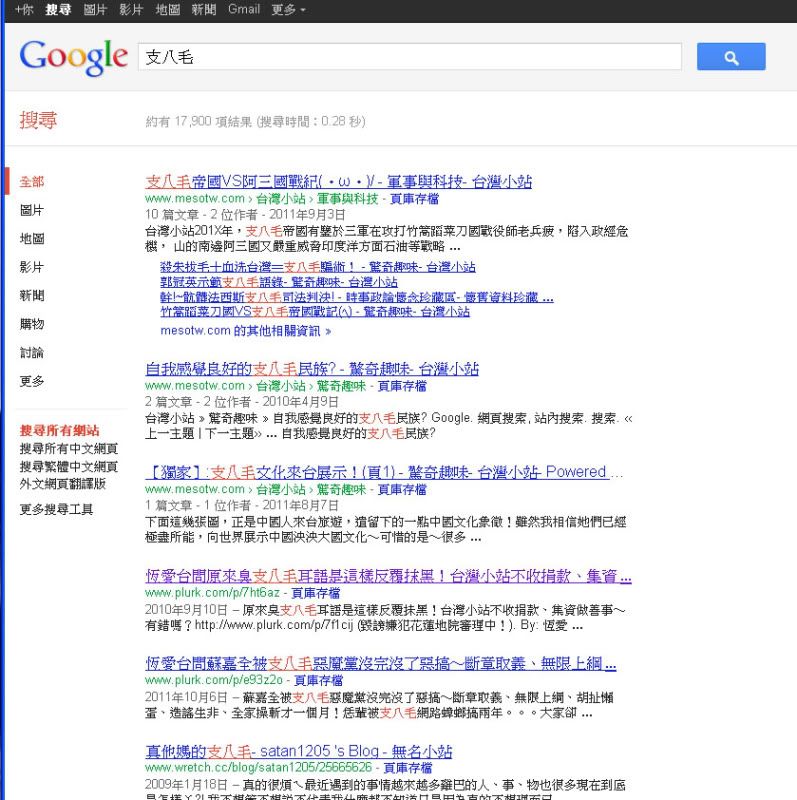The width and height of the screenshot is (797, 800).
Task: Choose 搜尋繁體中文網頁 option
Action: (x=68, y=466)
